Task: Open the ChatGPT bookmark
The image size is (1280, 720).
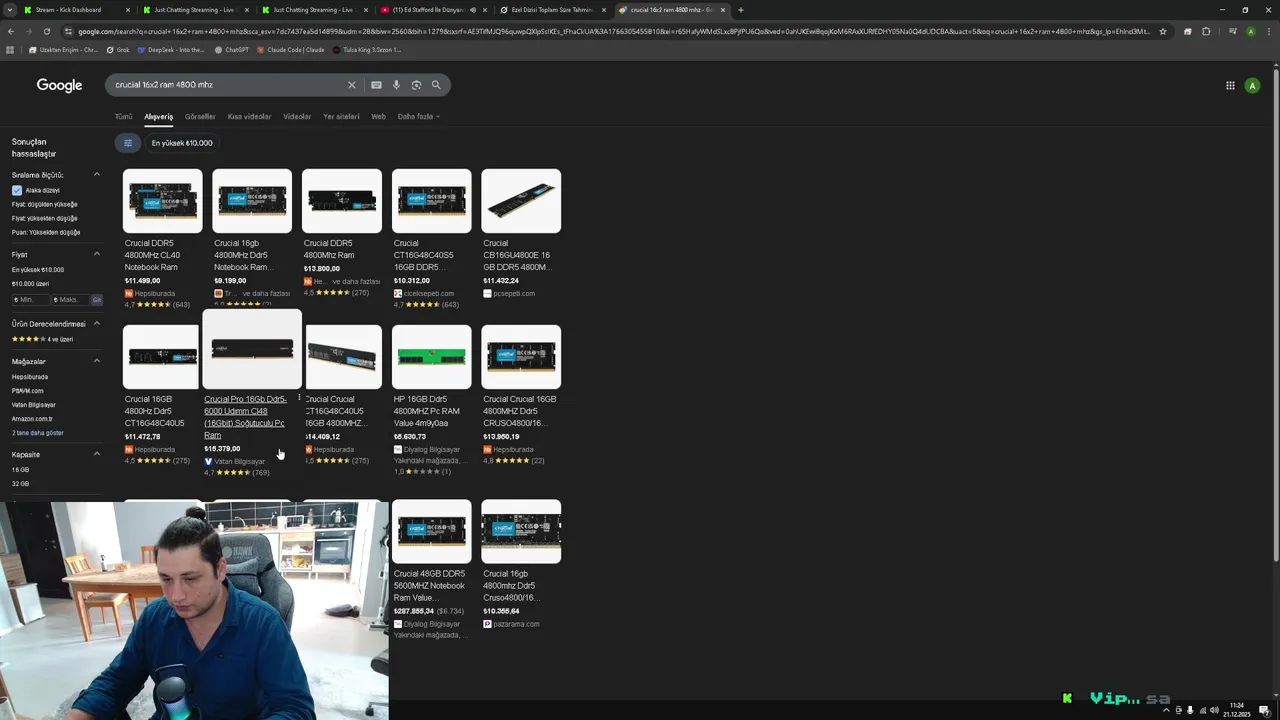Action: point(232,49)
